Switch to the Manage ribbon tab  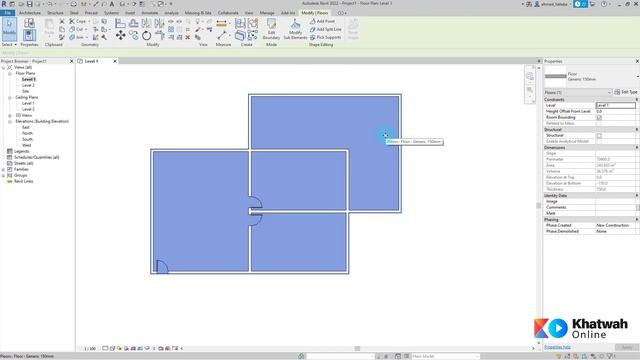click(267, 13)
